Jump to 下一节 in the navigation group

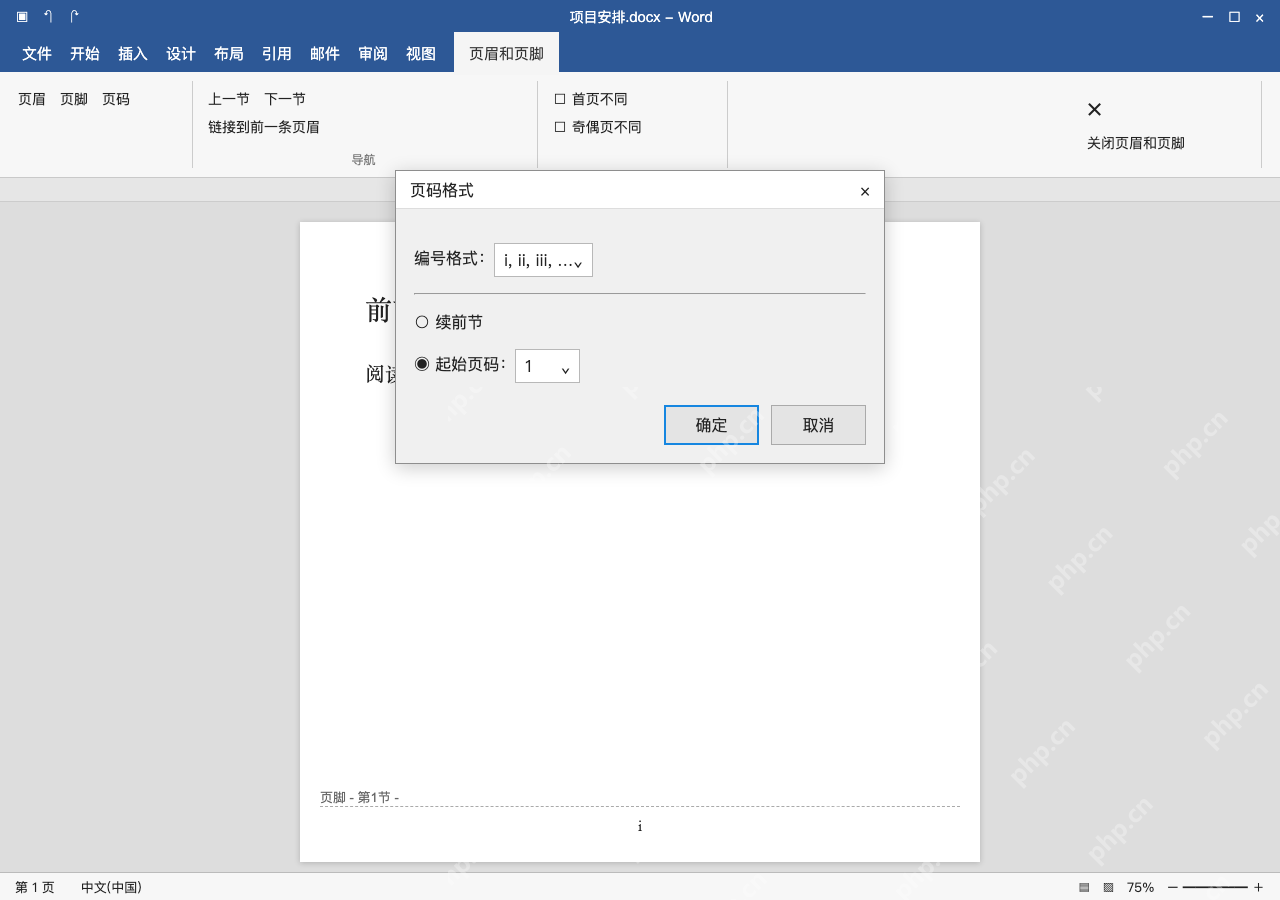click(285, 99)
